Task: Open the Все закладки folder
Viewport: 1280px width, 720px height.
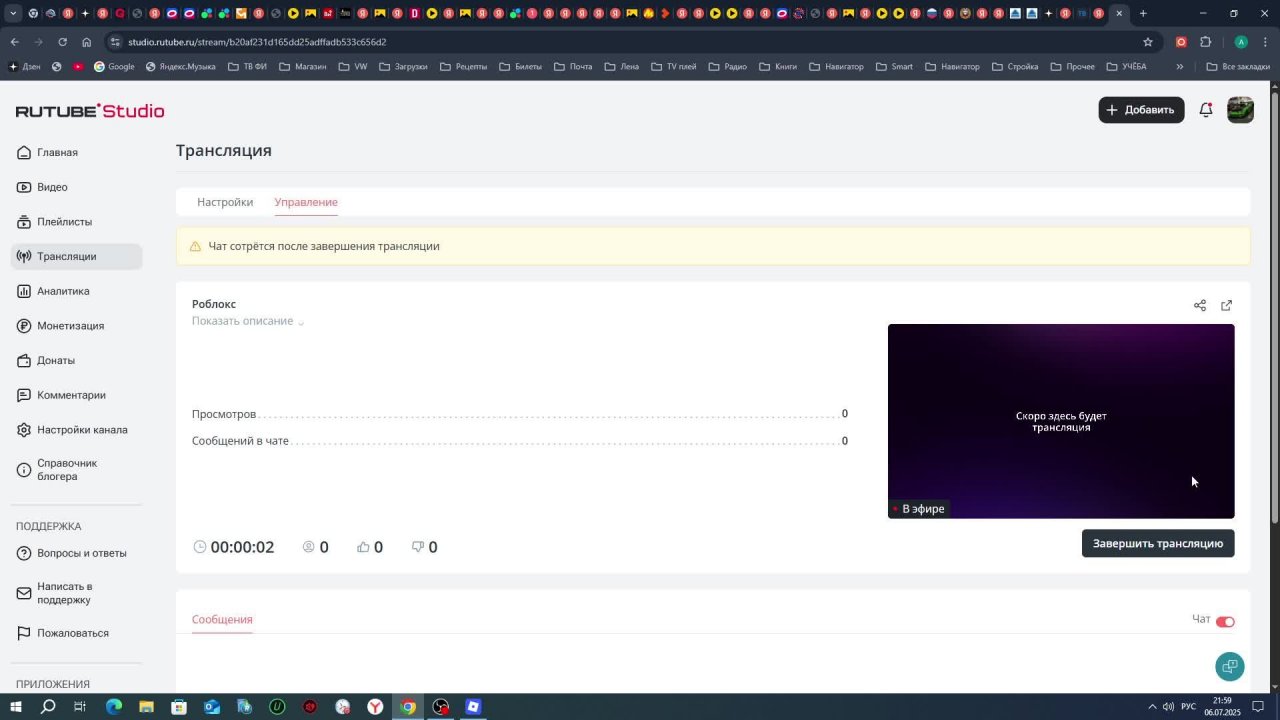Action: tap(1238, 67)
